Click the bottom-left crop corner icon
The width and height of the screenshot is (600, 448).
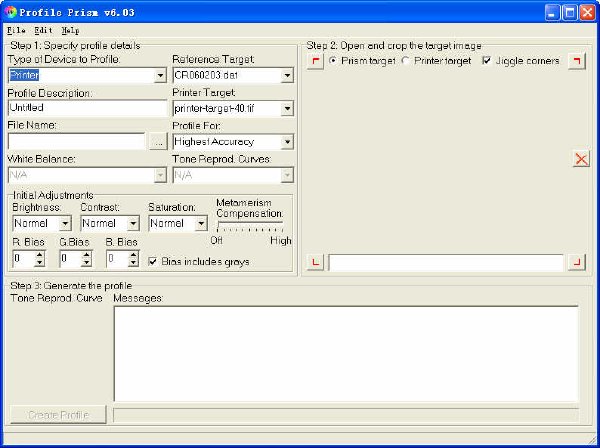click(315, 262)
